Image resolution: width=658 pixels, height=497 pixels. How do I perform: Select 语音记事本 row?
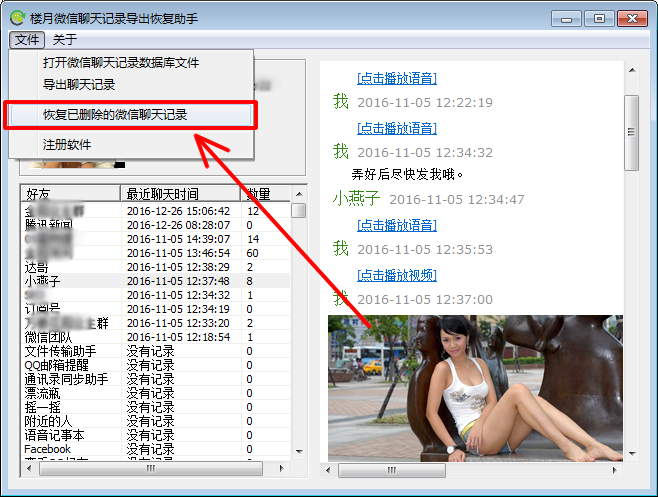pos(156,435)
